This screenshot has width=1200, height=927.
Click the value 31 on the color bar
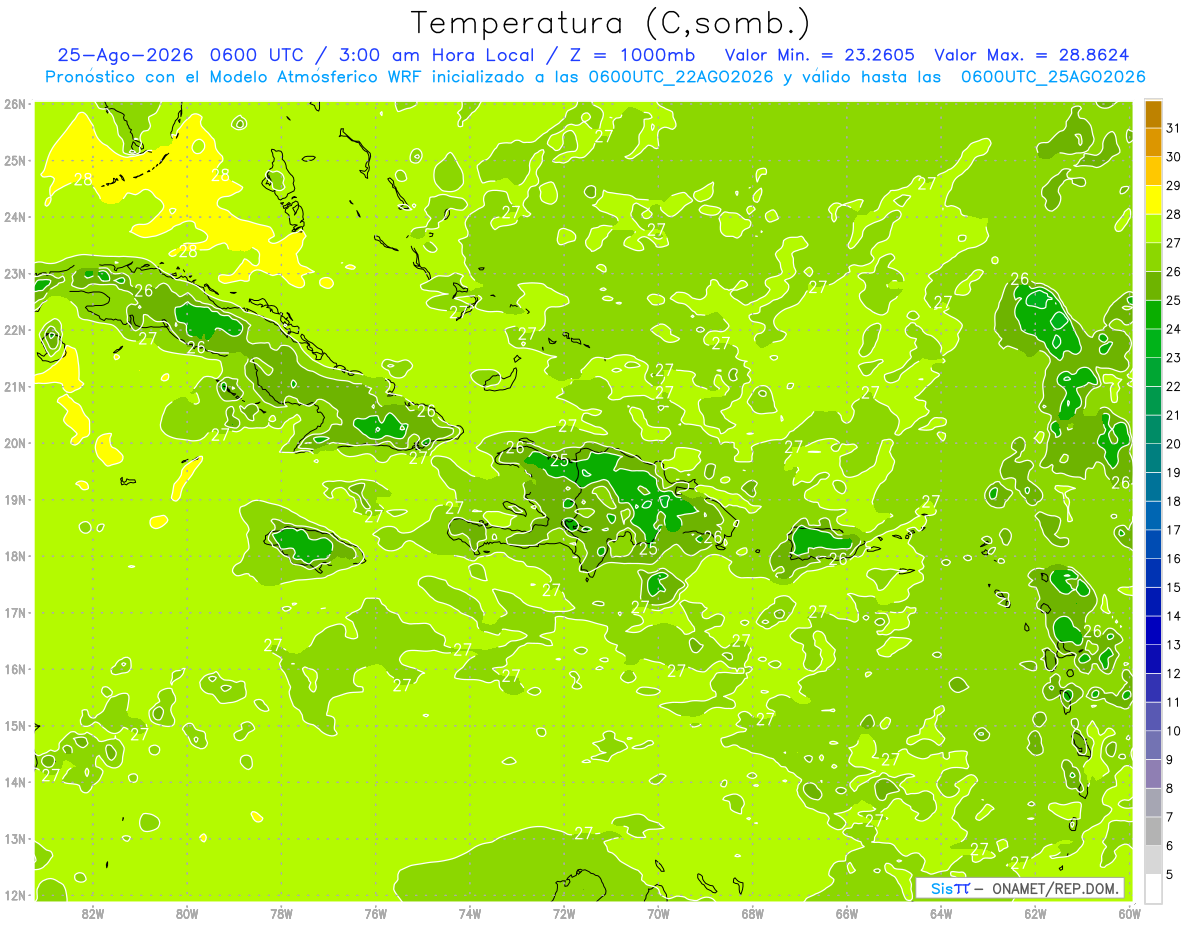pos(1174,128)
